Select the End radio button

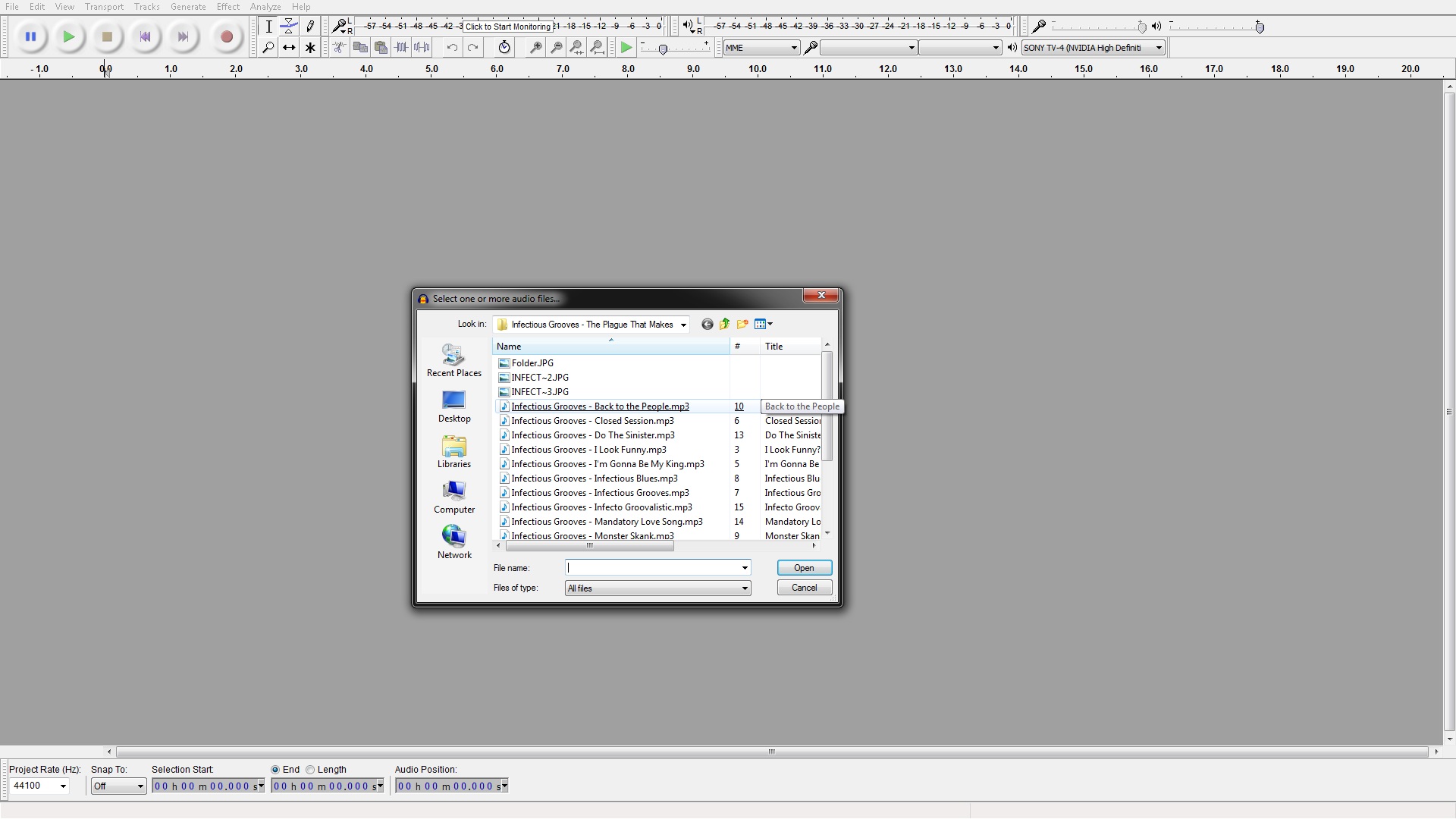[x=275, y=770]
